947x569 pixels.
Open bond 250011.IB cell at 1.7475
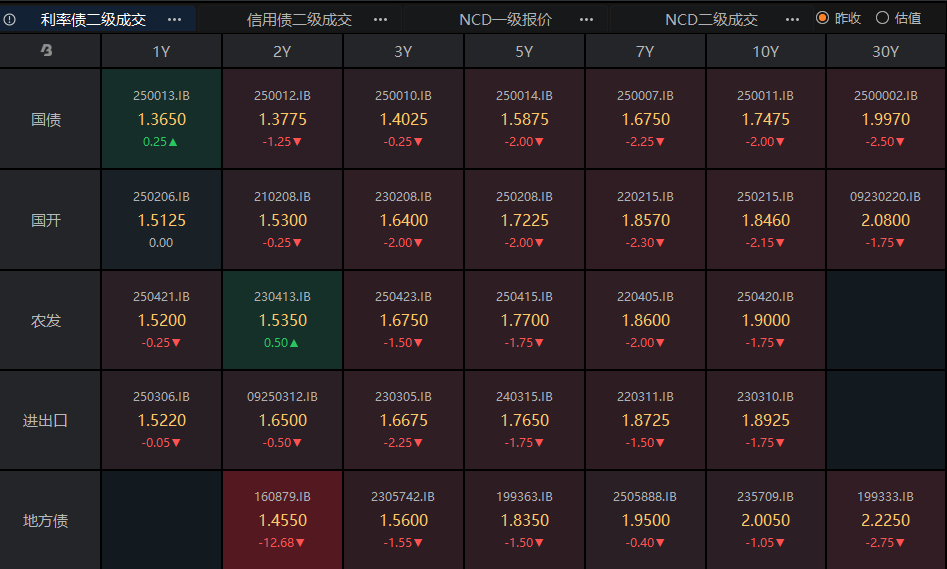765,118
